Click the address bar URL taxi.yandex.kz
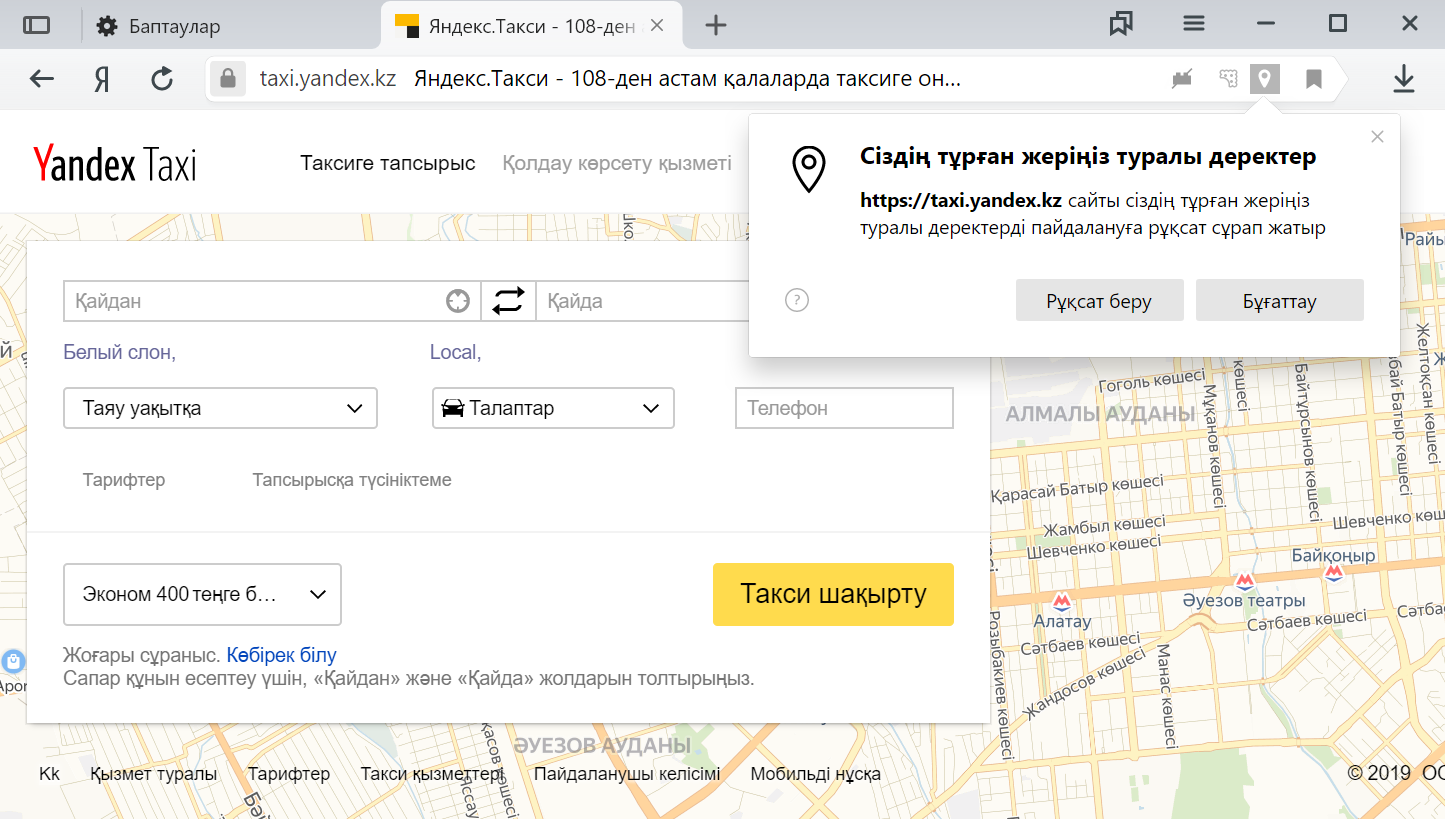Viewport: 1445px width, 819px height. [328, 79]
